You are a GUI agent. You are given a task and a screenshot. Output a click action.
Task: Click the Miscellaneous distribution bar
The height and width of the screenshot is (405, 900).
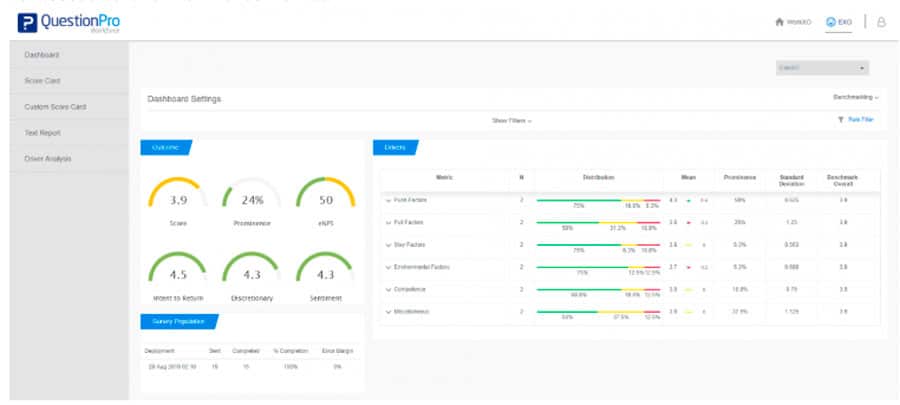pos(598,312)
